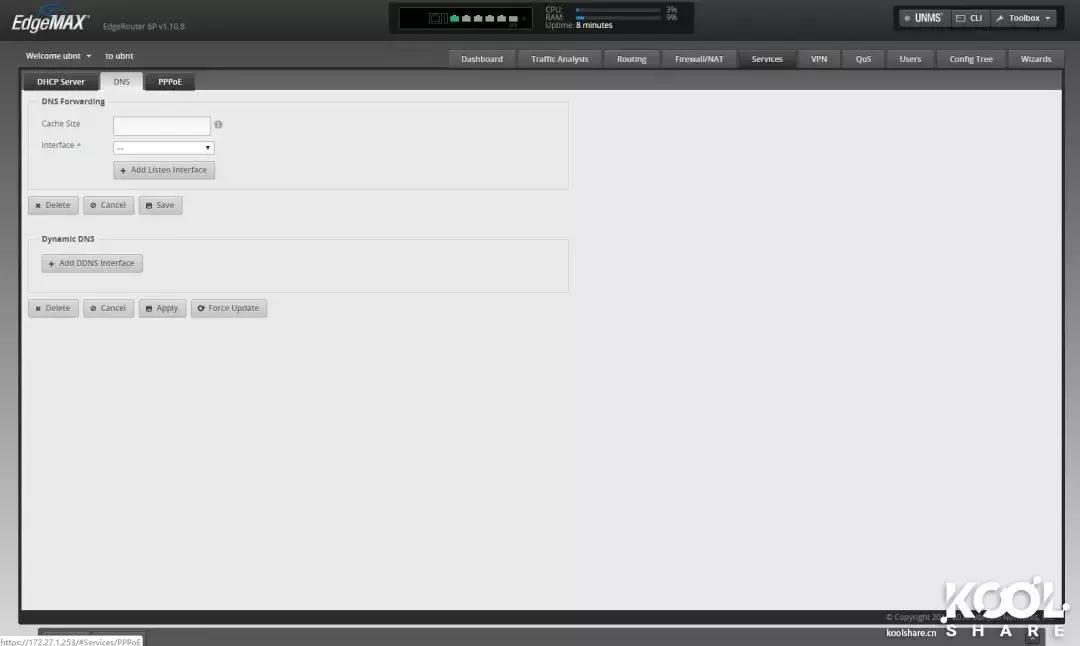Viewport: 1080px width, 646px height.
Task: Cancel the DNS Forwarding changes
Action: [108, 205]
